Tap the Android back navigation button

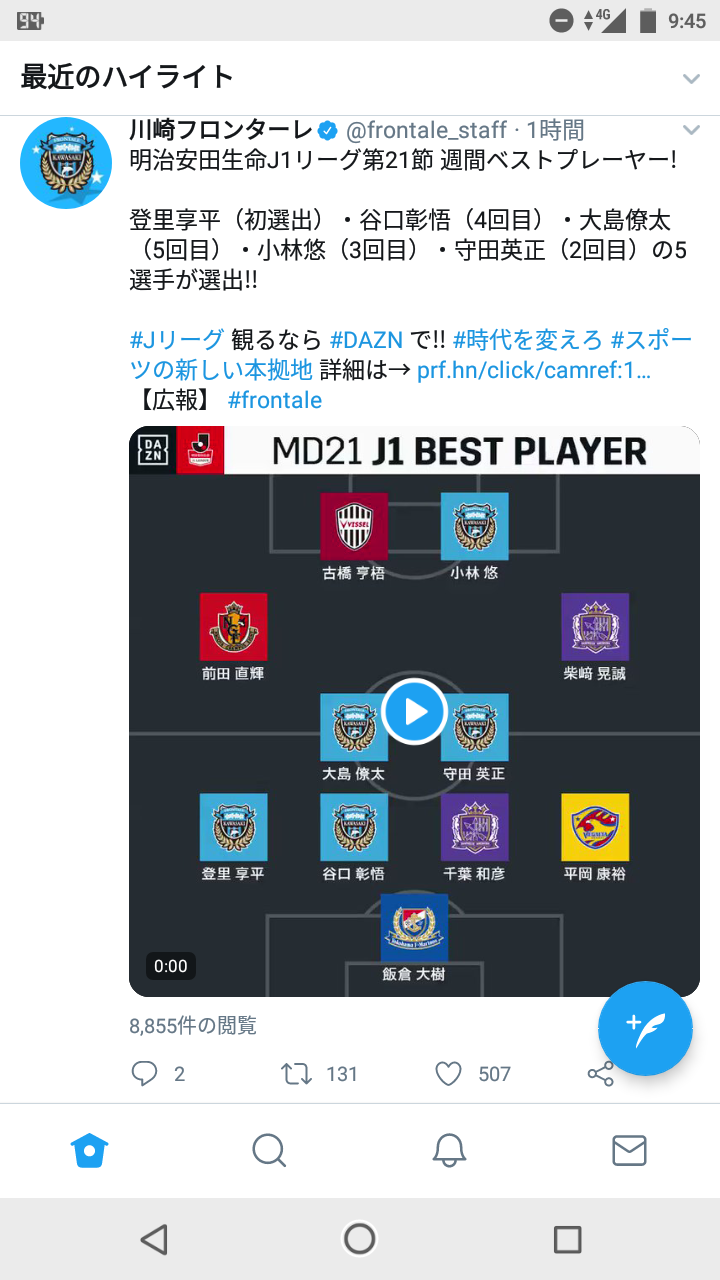tap(153, 1239)
